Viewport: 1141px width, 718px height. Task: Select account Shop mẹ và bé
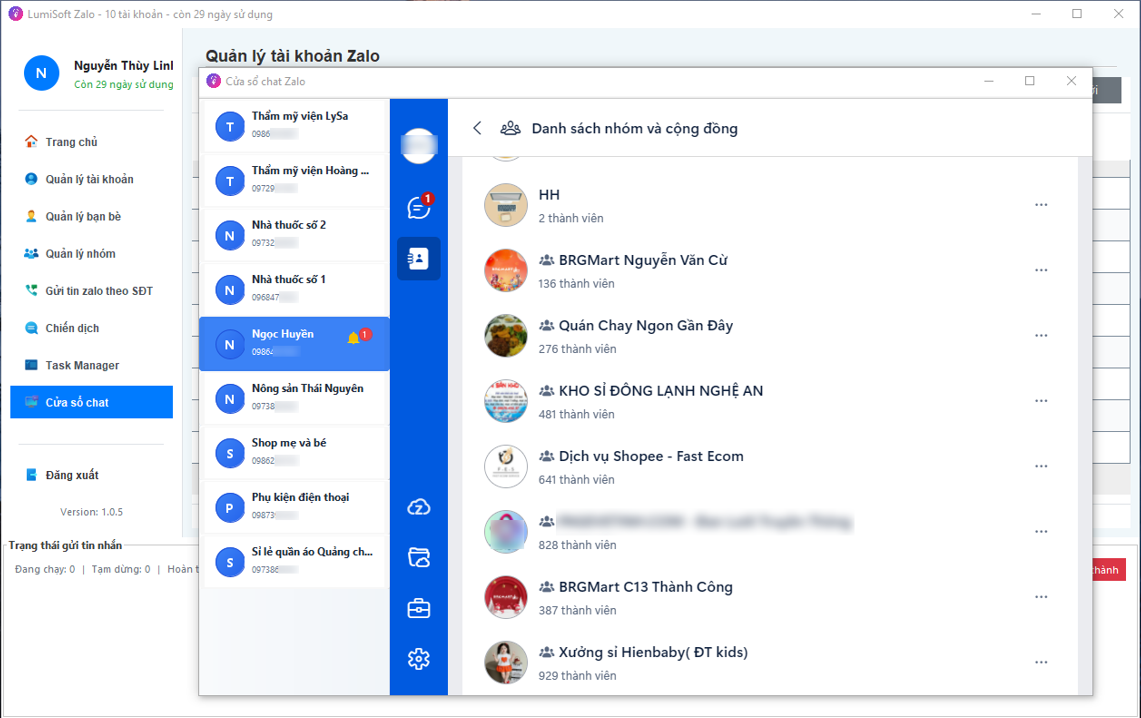[294, 453]
